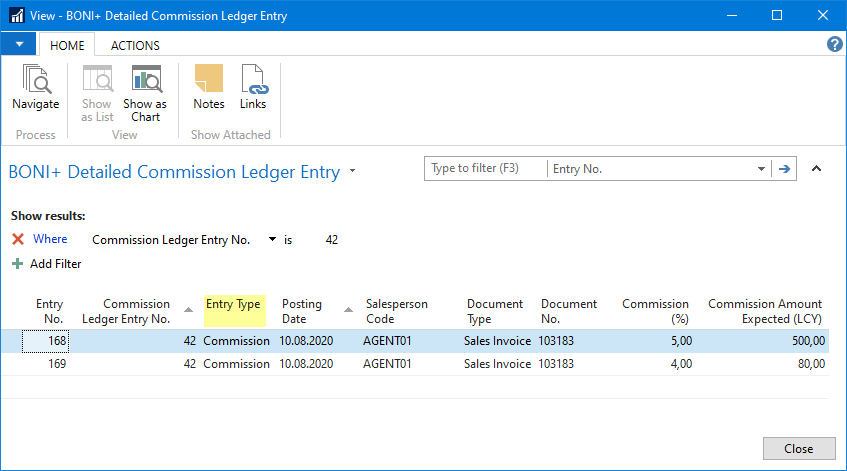847x471 pixels.
Task: Select the HOME ribbon tab
Action: coord(67,45)
